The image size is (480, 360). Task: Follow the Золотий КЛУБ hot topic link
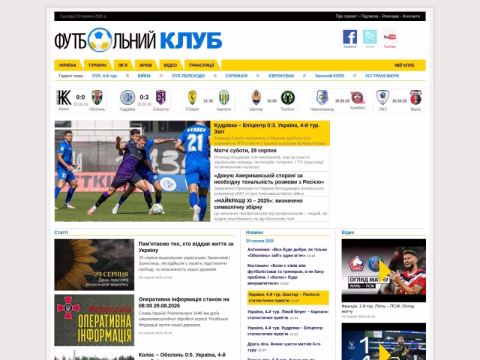click(329, 76)
